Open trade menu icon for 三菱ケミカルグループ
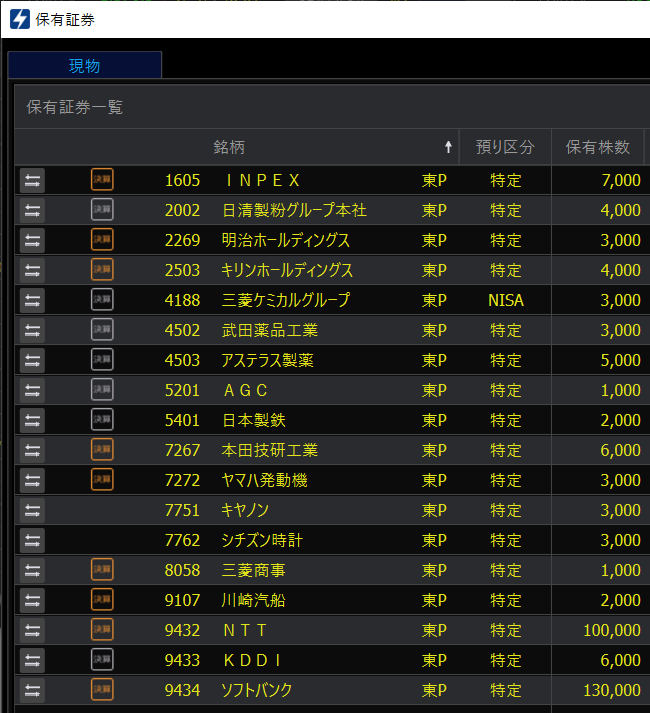The width and height of the screenshot is (650, 713). (x=32, y=301)
